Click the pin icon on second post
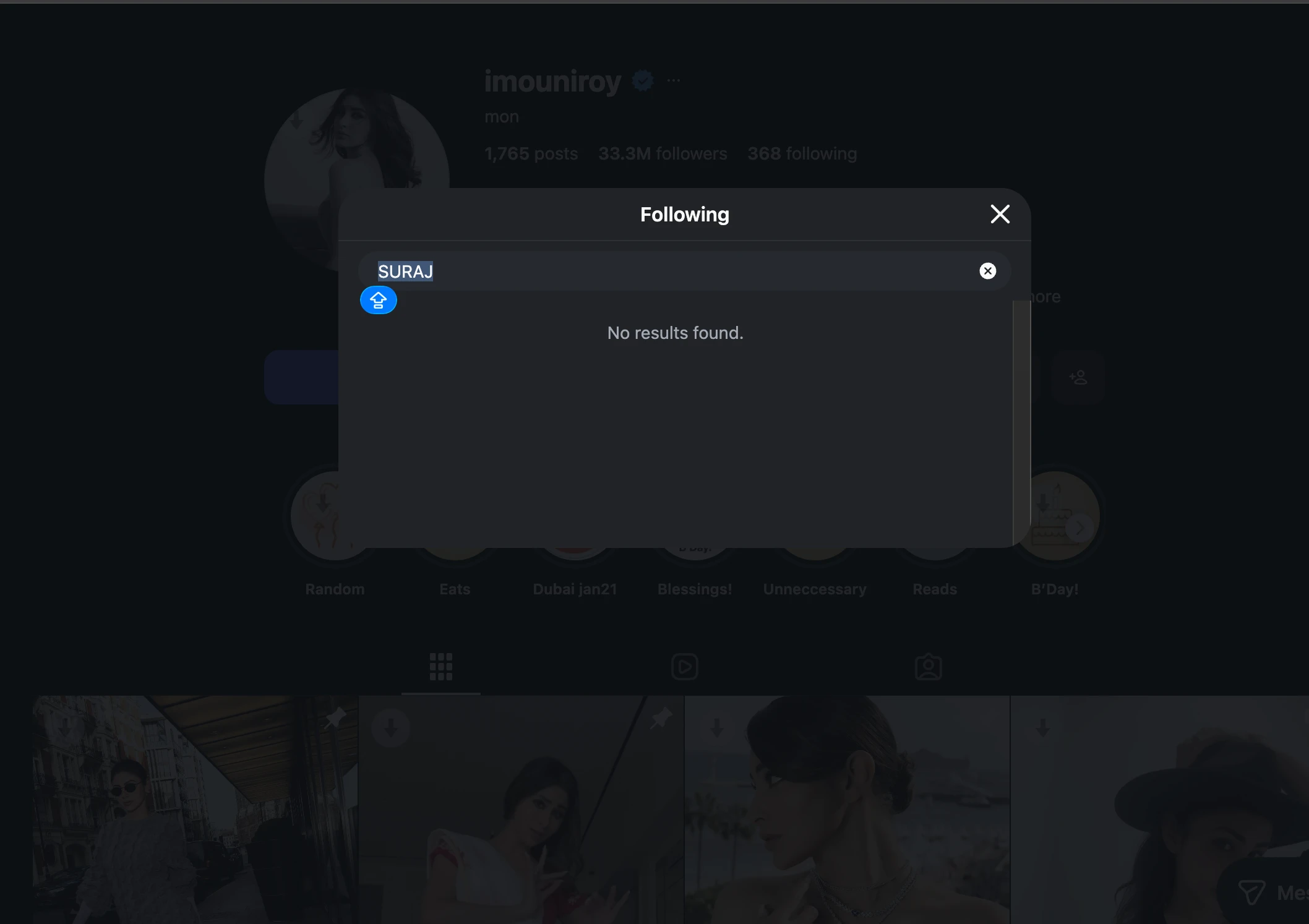This screenshot has width=1309, height=924. click(x=661, y=717)
